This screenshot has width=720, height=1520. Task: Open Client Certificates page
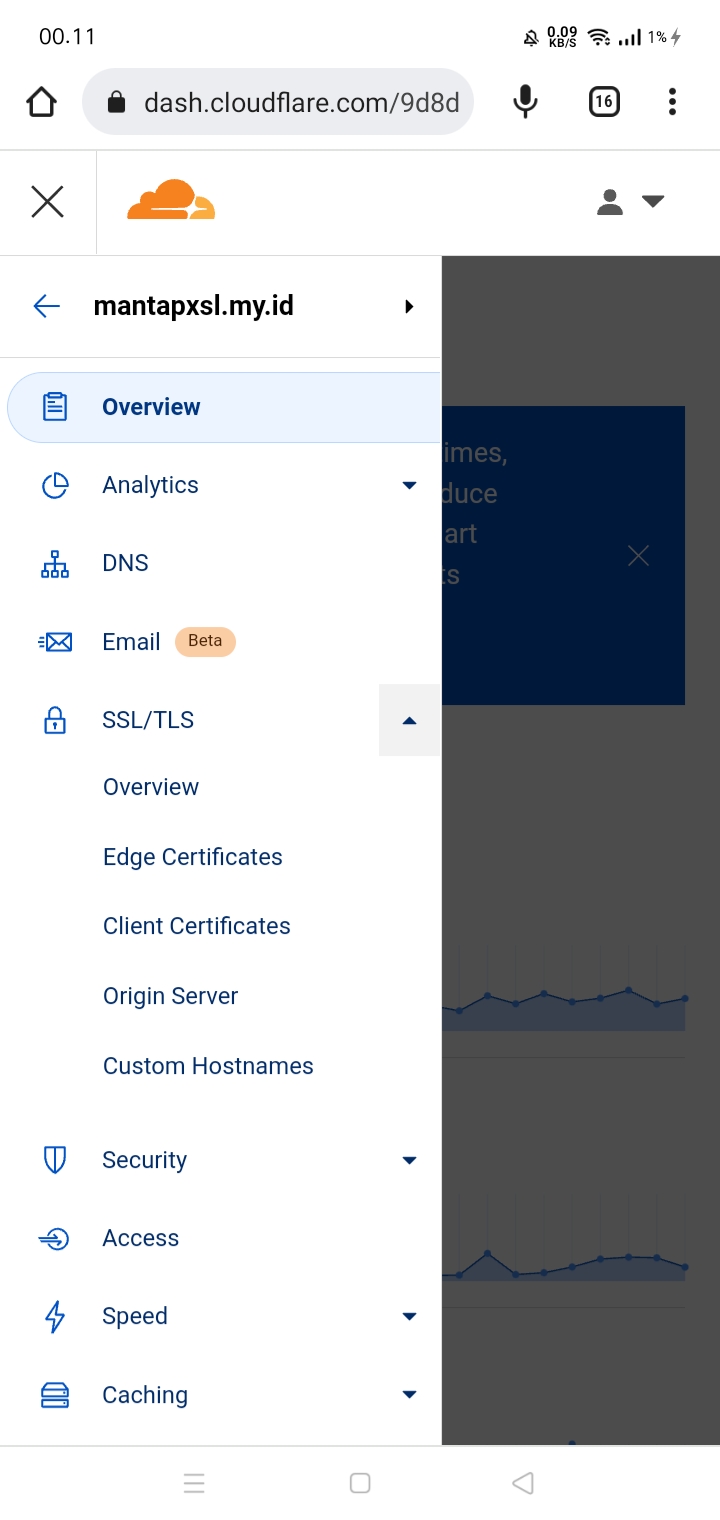pos(197,926)
